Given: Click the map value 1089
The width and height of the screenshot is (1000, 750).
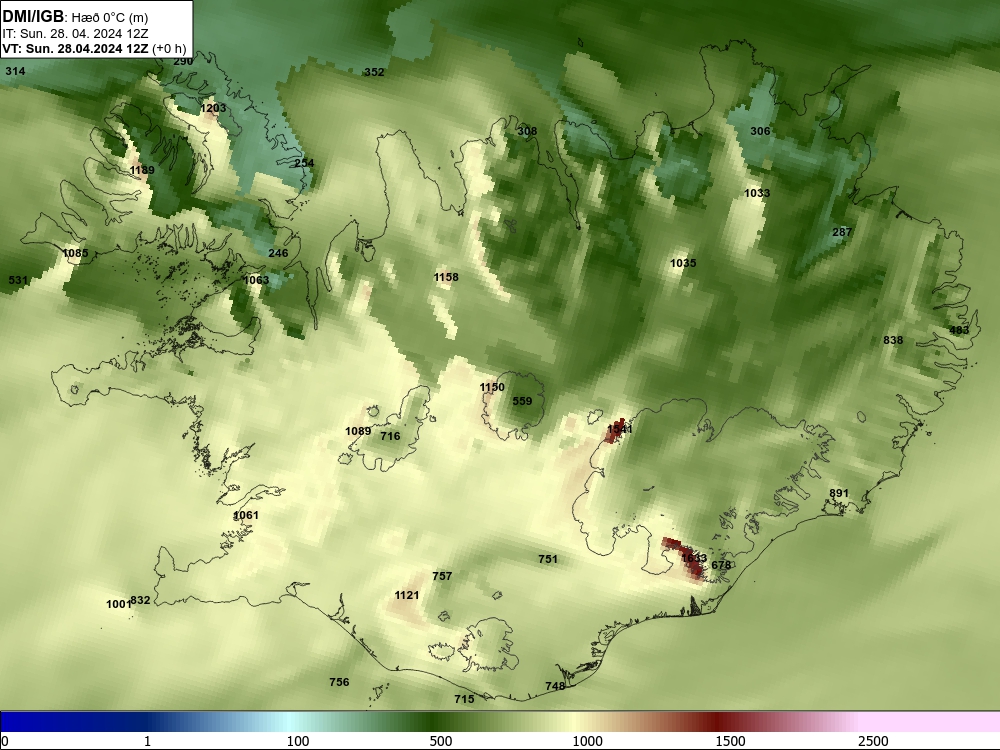Looking at the screenshot, I should pyautogui.click(x=358, y=432).
